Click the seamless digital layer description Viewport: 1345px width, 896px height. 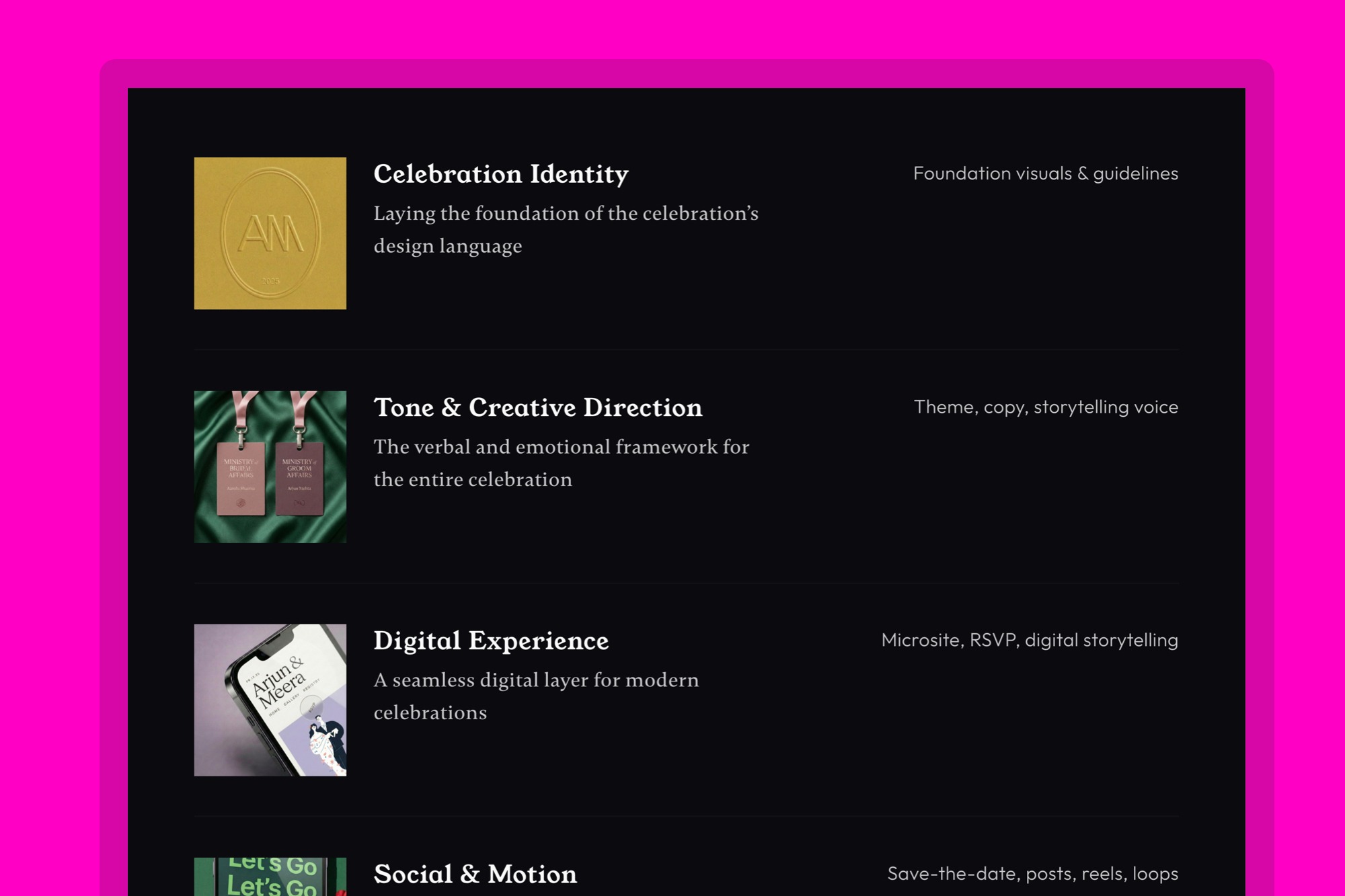point(536,696)
